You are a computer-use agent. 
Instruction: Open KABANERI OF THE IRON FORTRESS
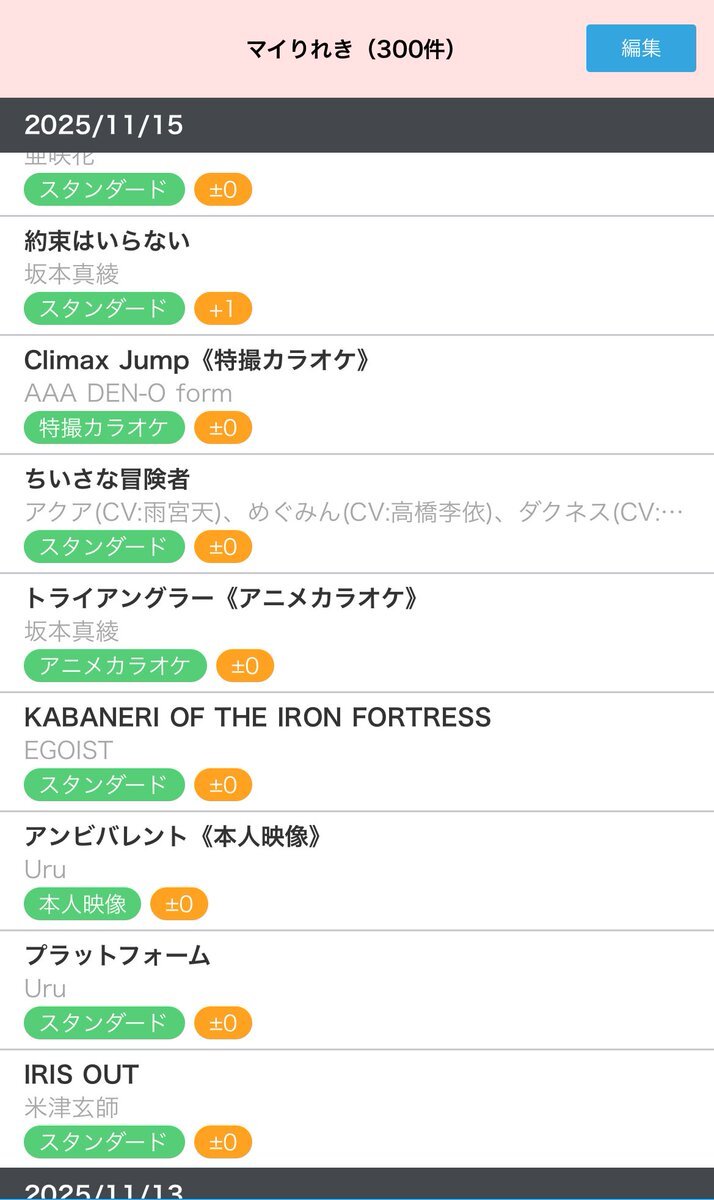point(257,717)
